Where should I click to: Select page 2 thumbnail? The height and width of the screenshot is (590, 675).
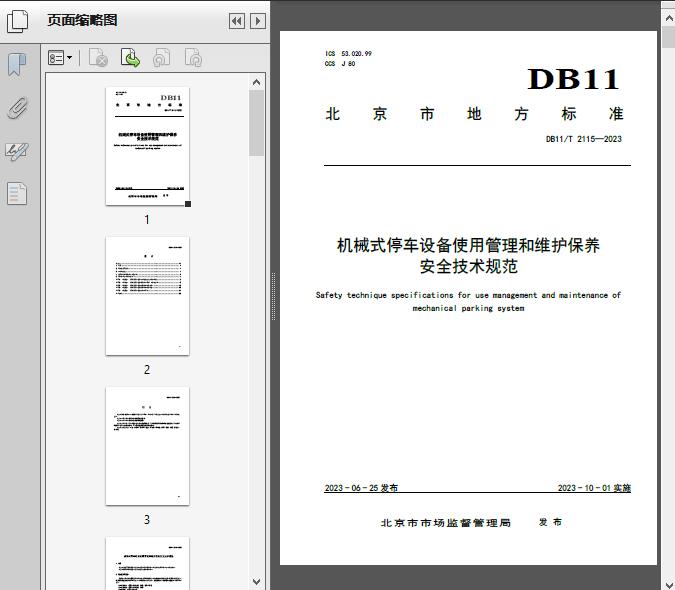click(x=147, y=296)
